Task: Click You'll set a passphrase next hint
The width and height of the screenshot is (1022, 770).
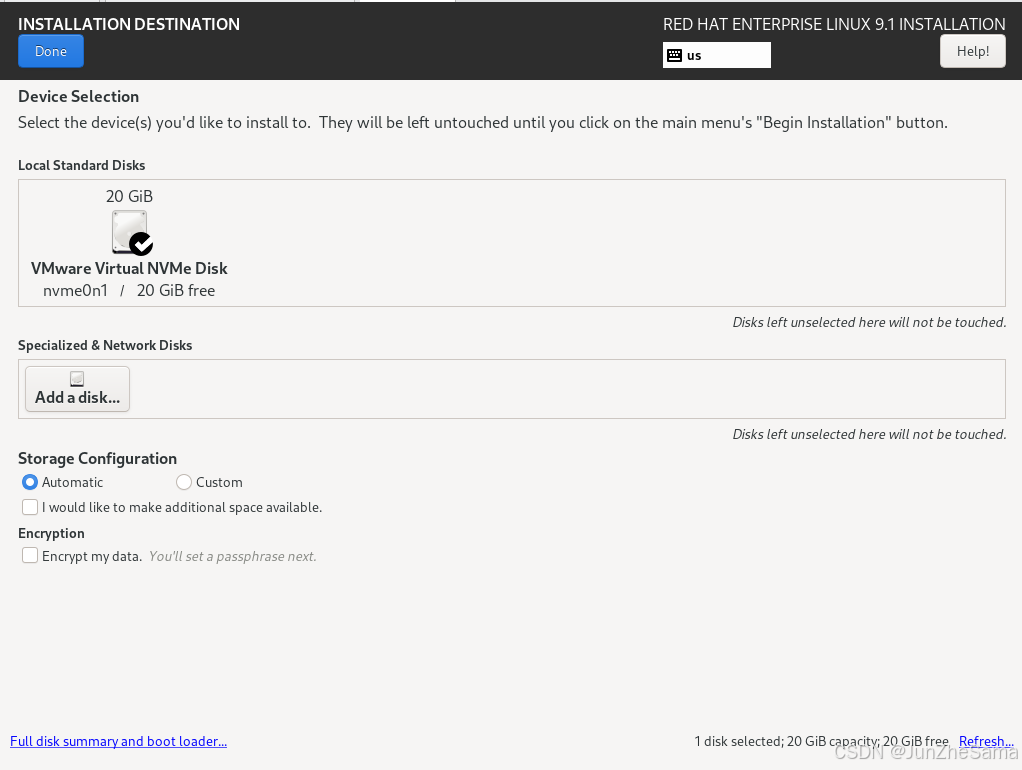Action: point(233,556)
